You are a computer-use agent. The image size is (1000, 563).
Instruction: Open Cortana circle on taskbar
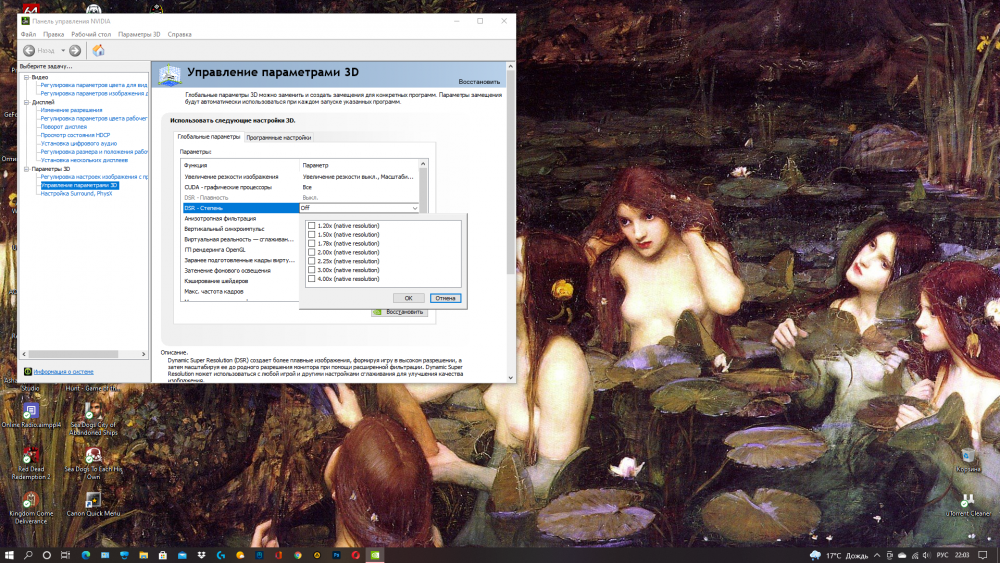pos(47,555)
